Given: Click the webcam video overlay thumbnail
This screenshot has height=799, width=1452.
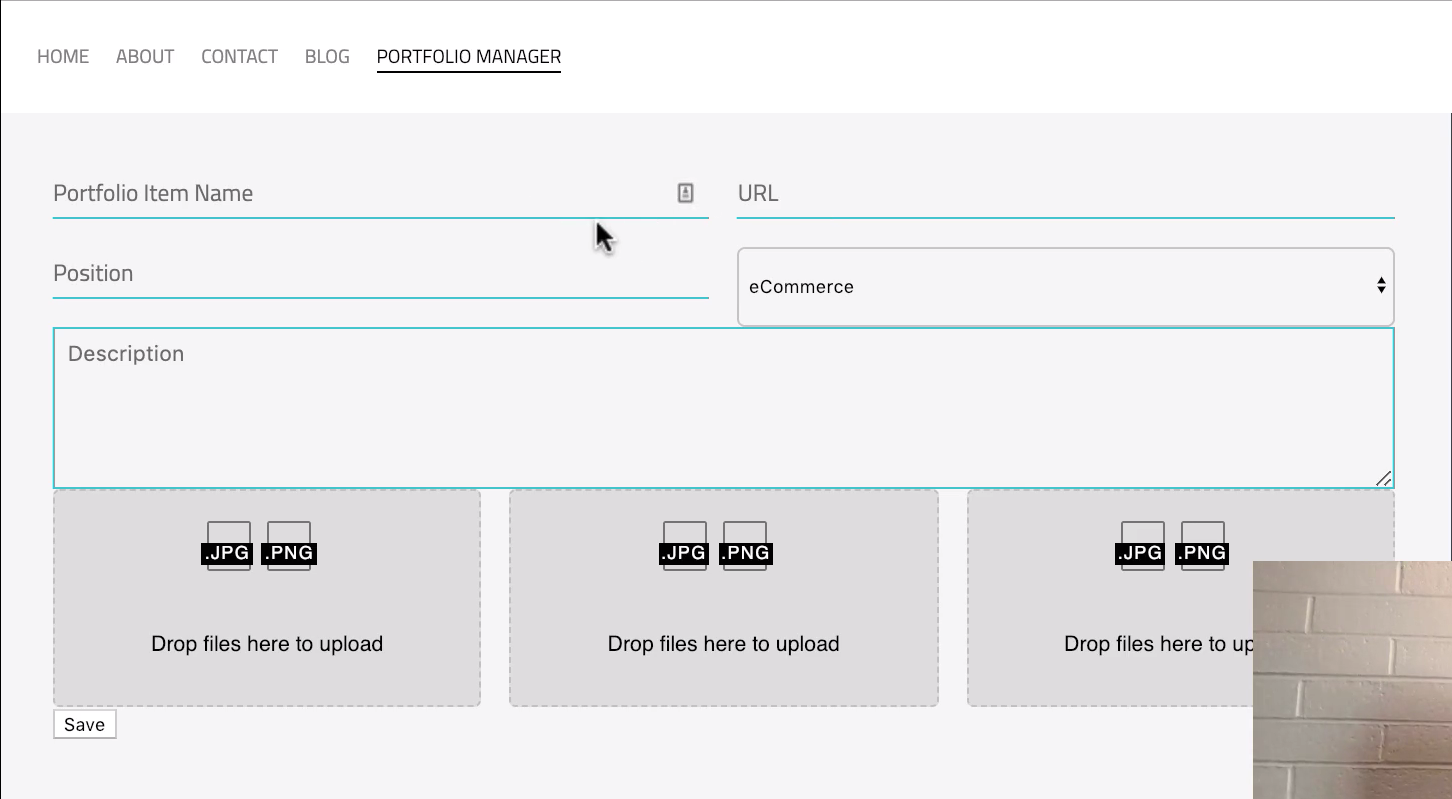Looking at the screenshot, I should coord(1352,680).
